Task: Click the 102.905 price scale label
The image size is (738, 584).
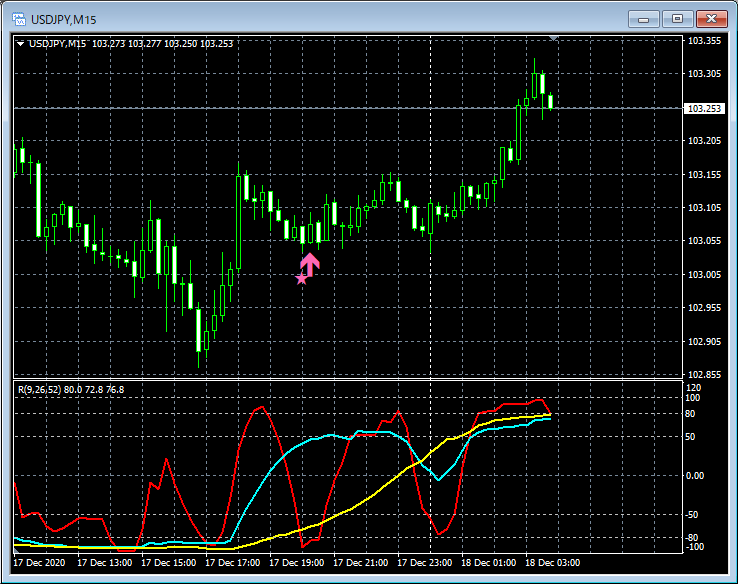Action: click(704, 341)
